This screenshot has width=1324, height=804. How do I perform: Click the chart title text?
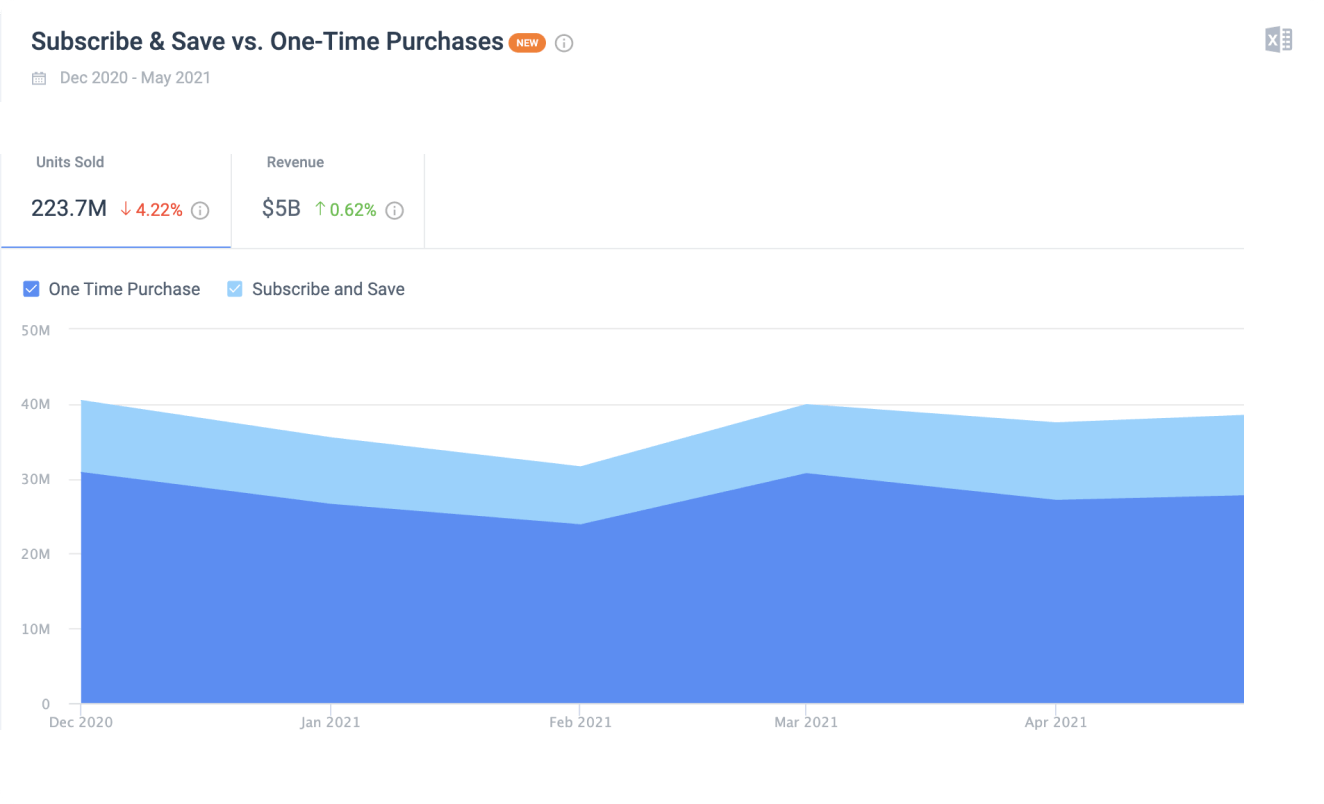265,41
